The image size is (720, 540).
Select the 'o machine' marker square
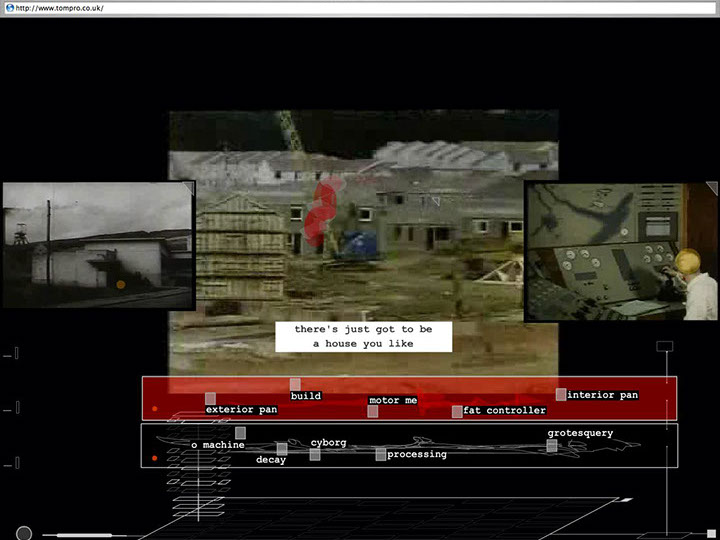[x=240, y=433]
